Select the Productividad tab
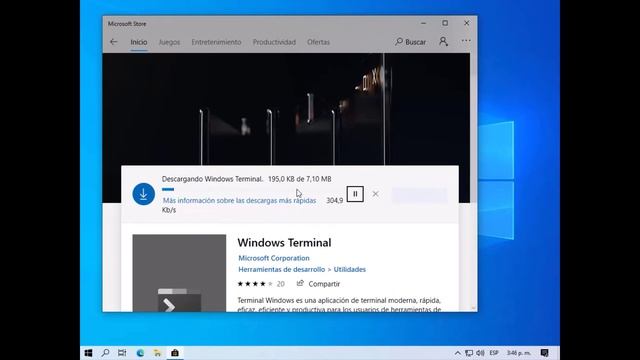 click(x=274, y=42)
